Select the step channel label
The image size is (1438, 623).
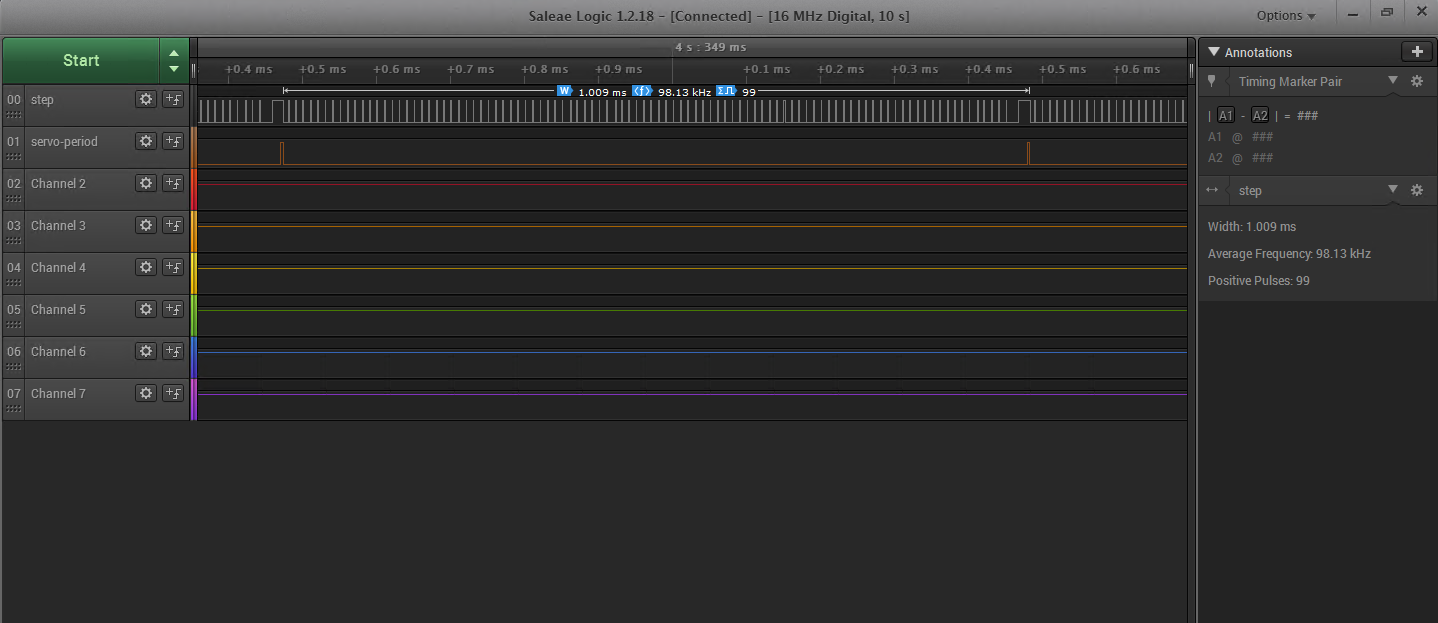[42, 99]
